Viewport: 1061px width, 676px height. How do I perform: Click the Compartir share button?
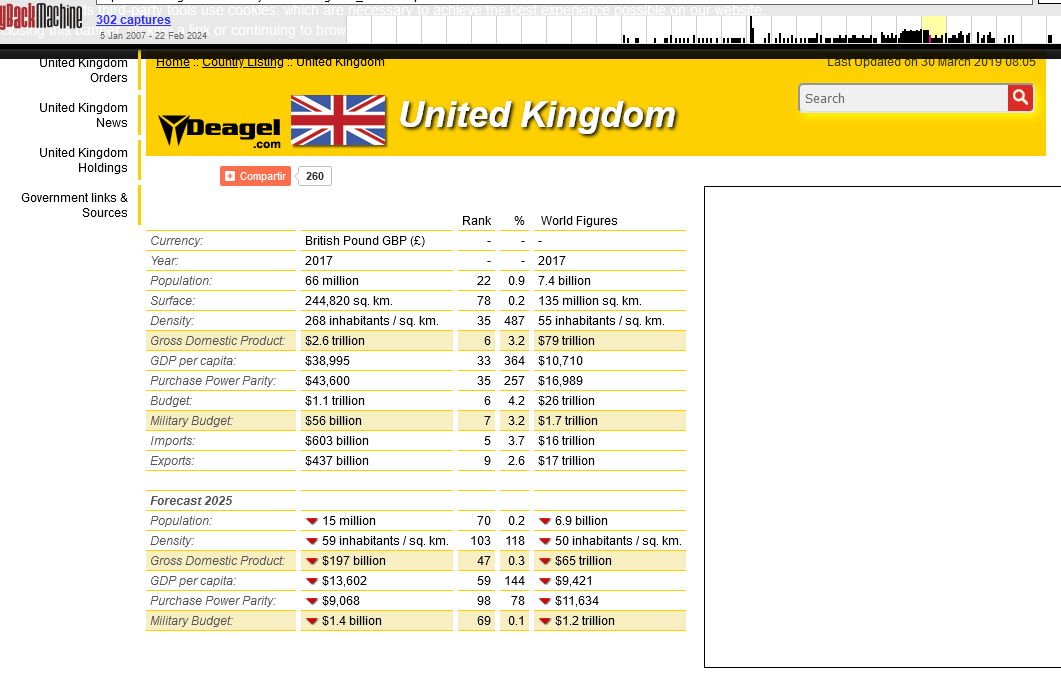click(255, 176)
